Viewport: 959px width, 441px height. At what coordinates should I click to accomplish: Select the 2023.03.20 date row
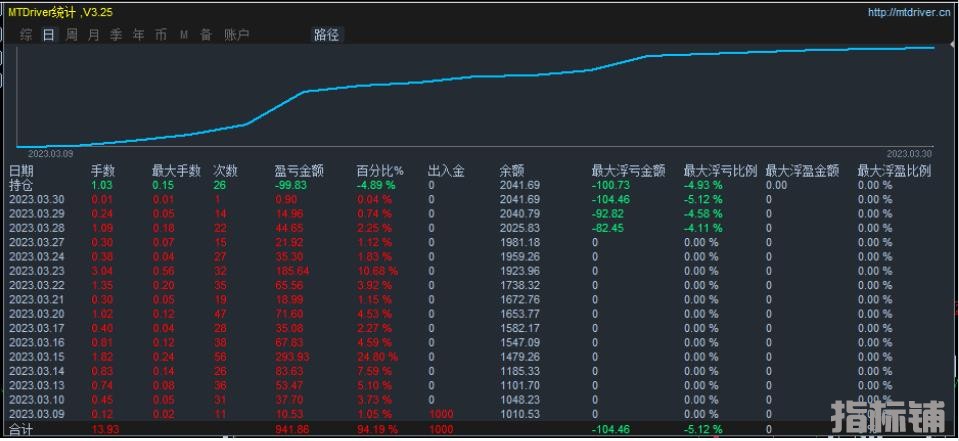point(37,314)
